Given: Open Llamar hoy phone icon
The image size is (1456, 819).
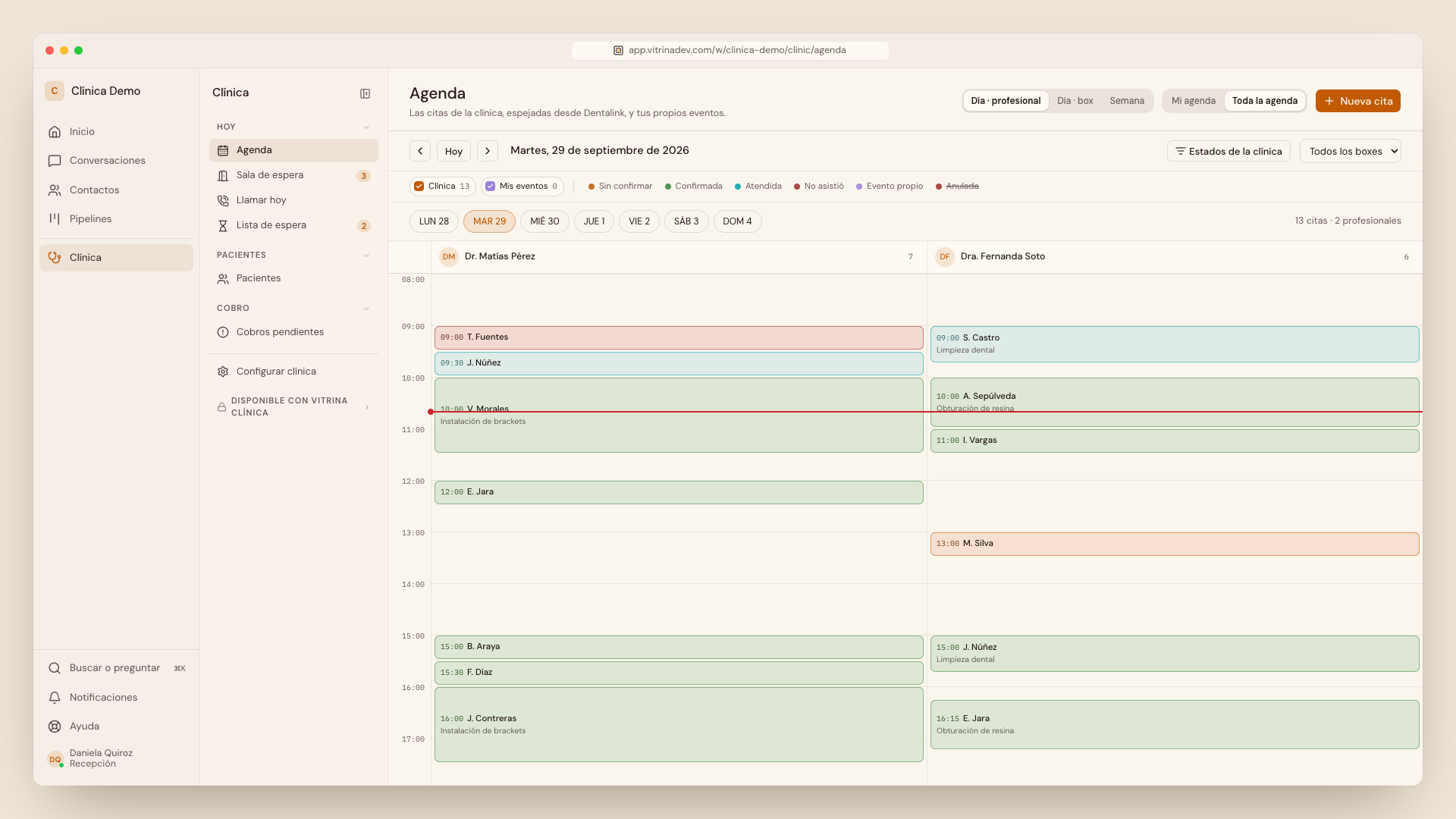Looking at the screenshot, I should point(223,201).
